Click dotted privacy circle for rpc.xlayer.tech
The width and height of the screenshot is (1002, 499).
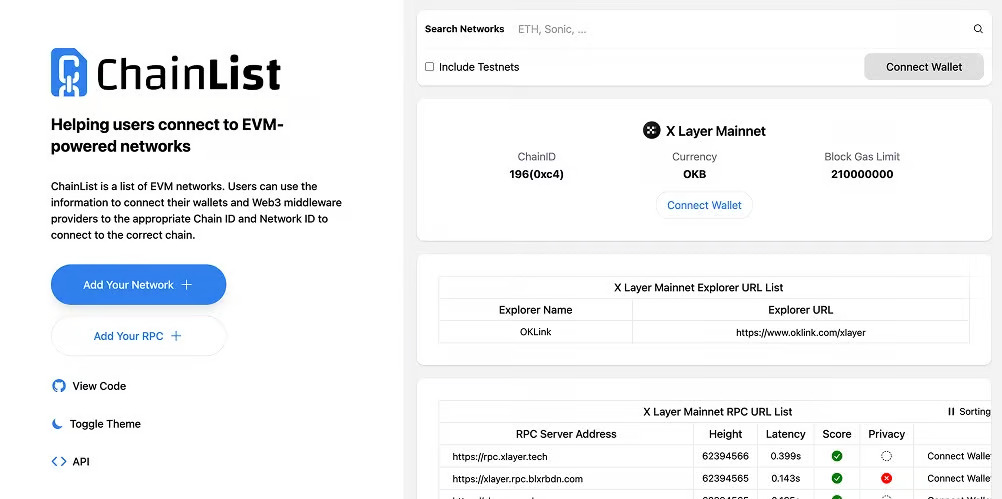[x=886, y=456]
